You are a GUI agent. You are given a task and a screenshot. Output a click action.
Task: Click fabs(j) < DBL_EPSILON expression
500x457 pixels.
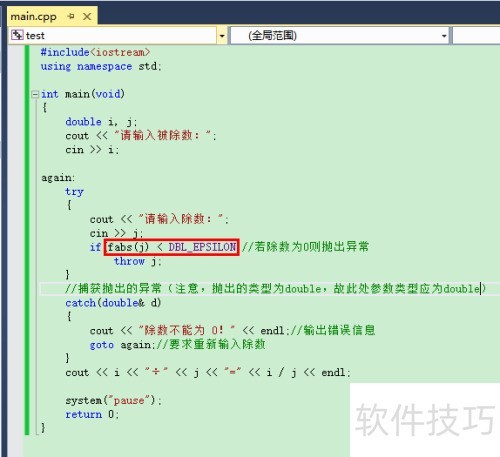[172, 247]
